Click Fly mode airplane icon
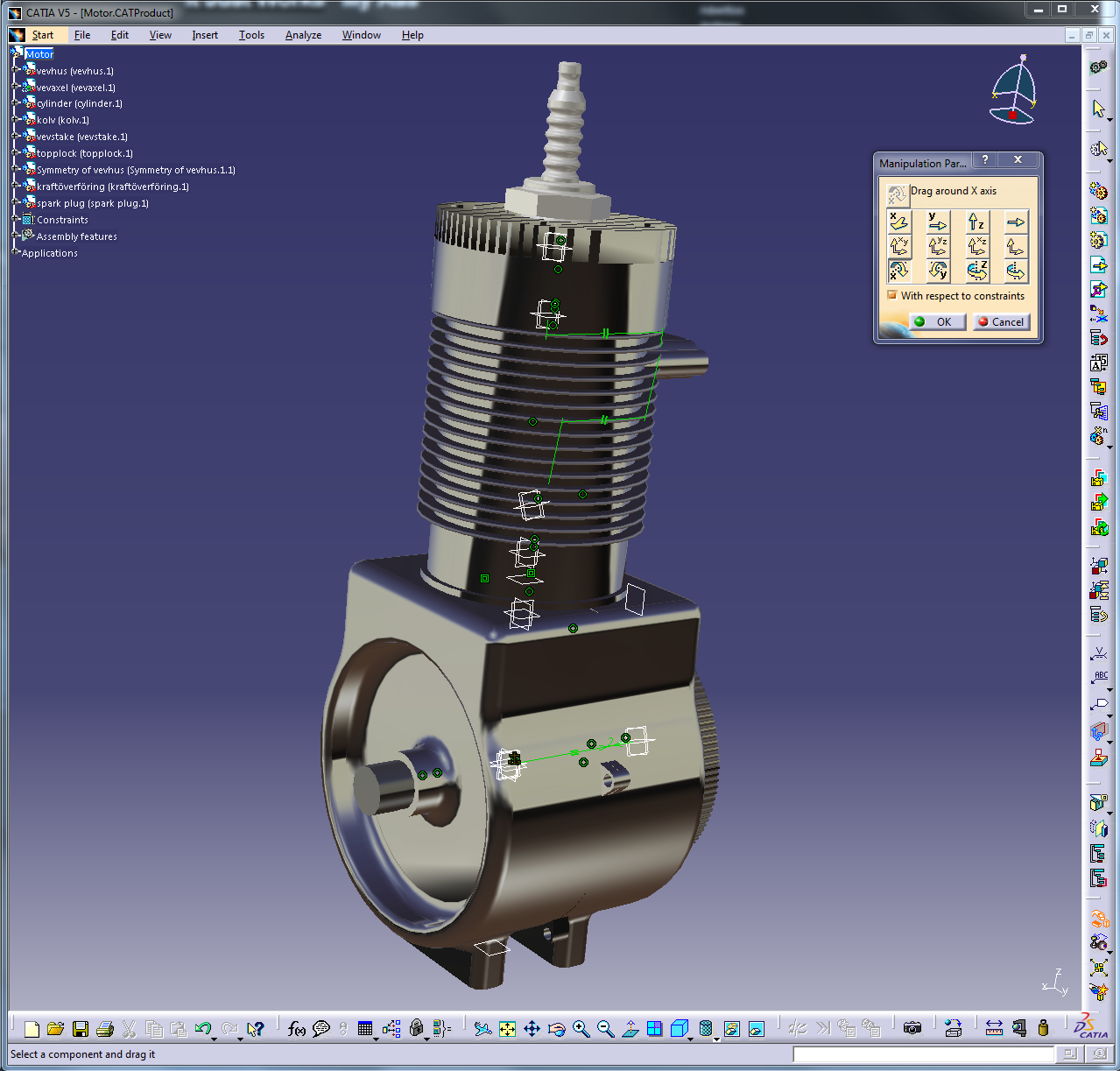This screenshot has width=1120, height=1071. click(x=483, y=1029)
